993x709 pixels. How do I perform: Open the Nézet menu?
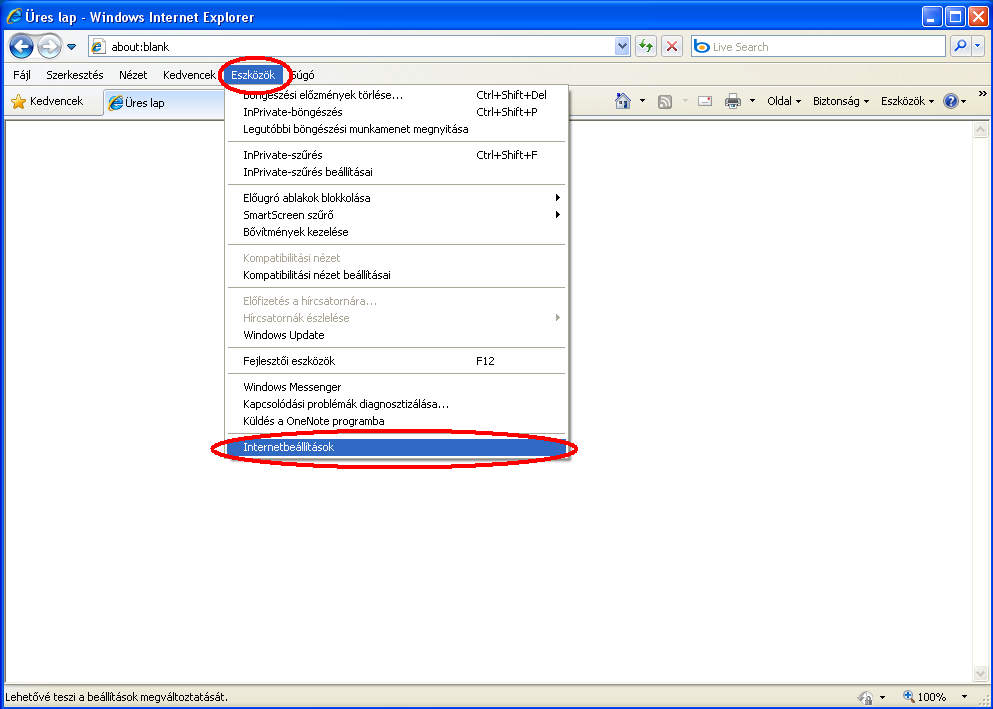point(133,75)
